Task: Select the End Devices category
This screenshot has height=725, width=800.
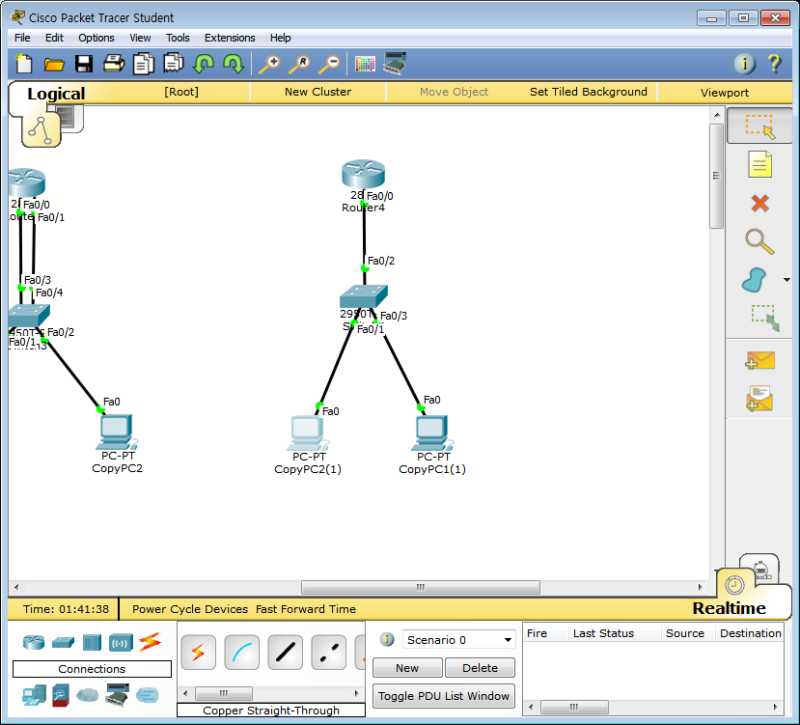Action: pos(34,695)
